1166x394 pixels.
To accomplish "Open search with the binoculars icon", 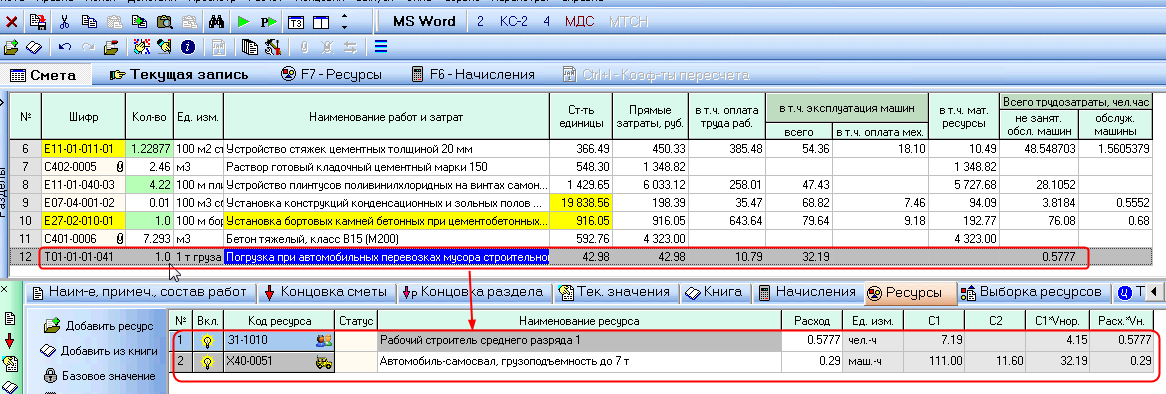I will coord(216,22).
